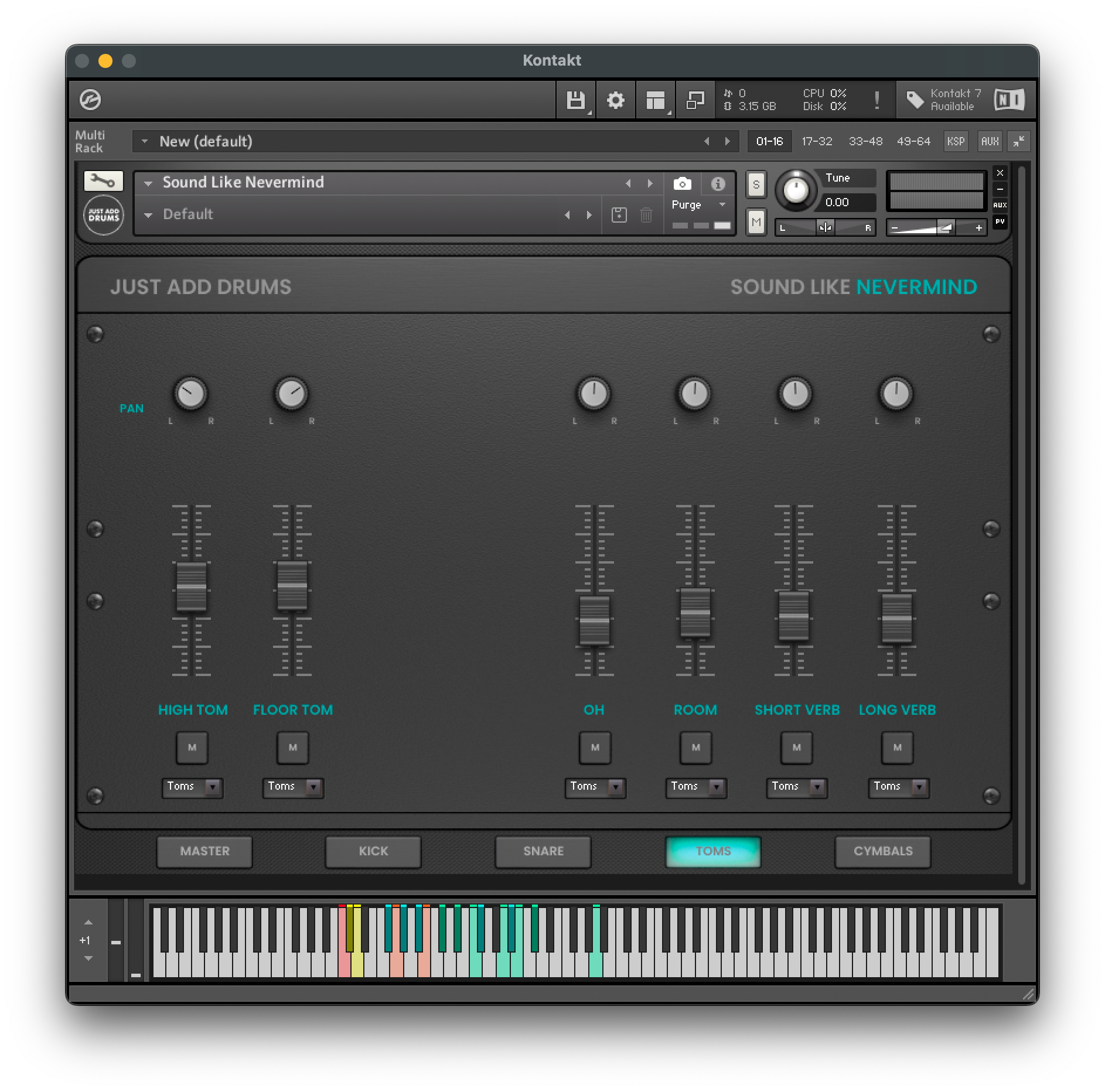The height and width of the screenshot is (1092, 1105).
Task: Open the FLOOR TOM output Toms dropdown
Action: 293,787
